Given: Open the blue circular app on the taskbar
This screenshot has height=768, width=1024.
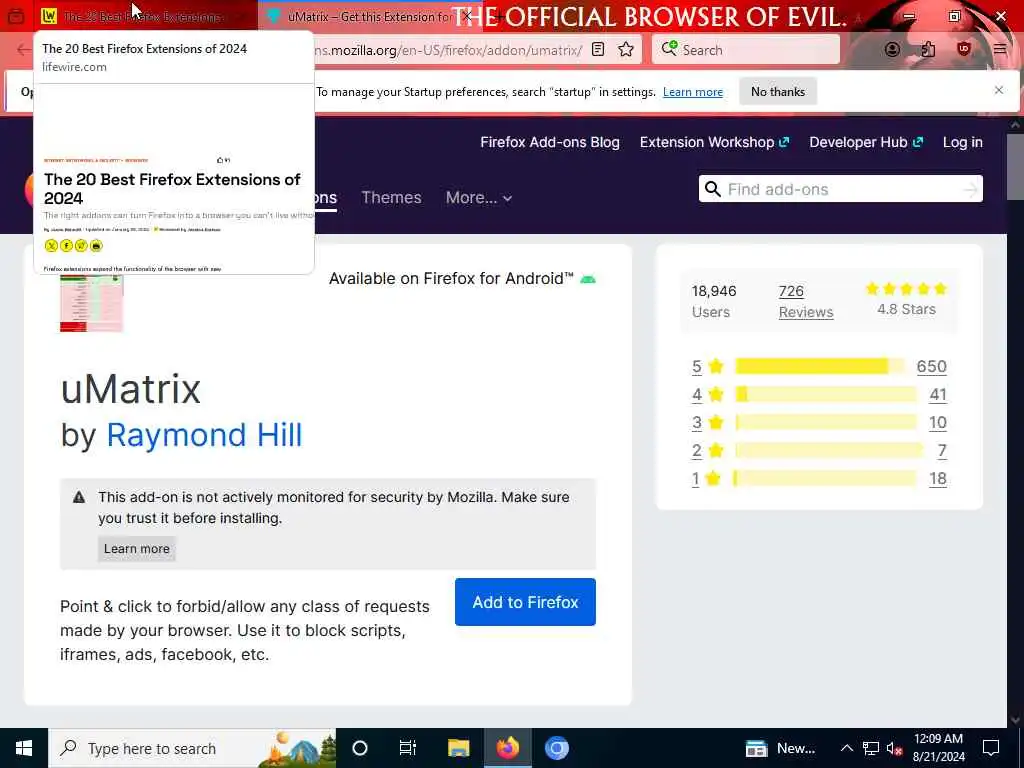Looking at the screenshot, I should (556, 748).
